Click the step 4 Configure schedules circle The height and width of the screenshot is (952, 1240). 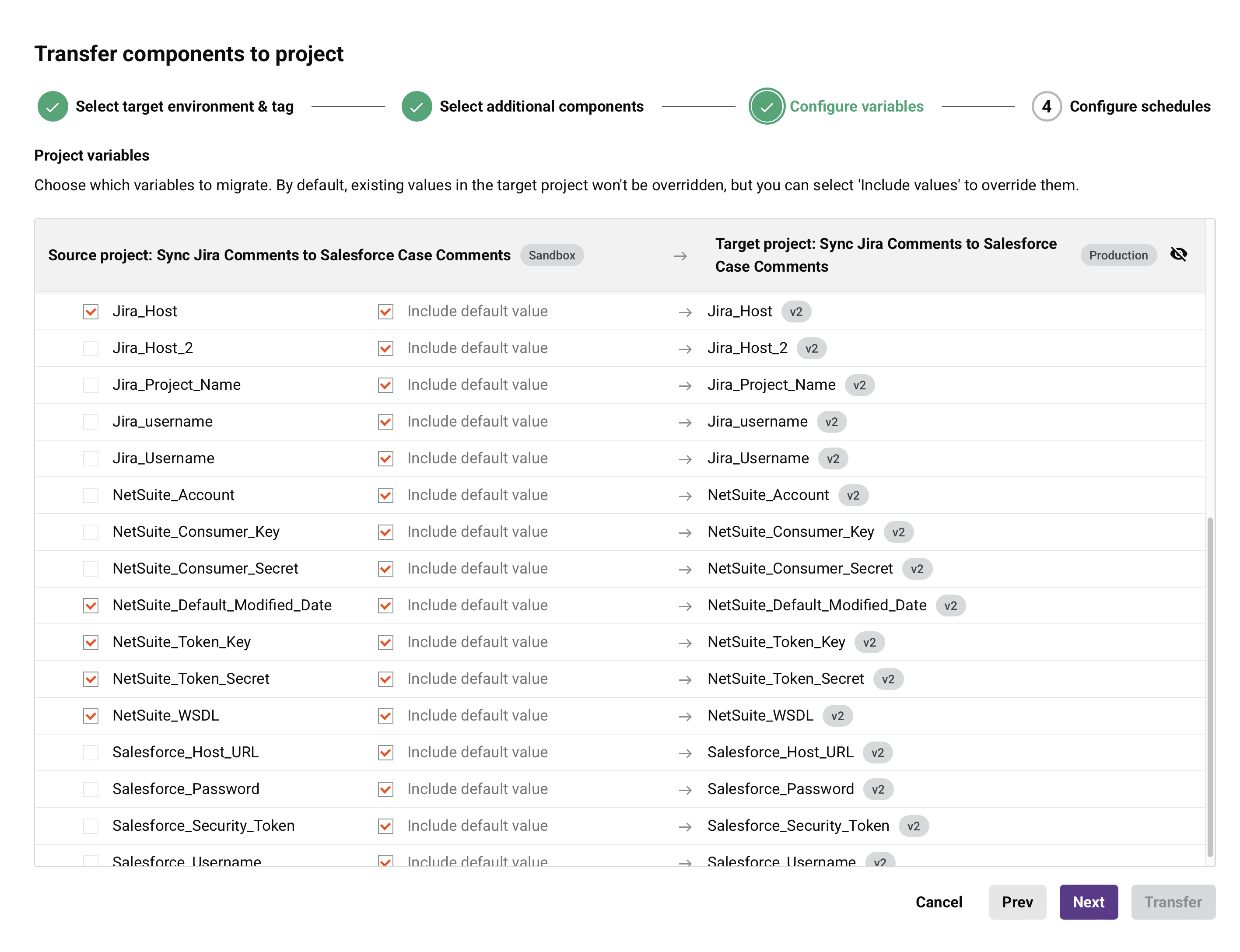coord(1046,107)
